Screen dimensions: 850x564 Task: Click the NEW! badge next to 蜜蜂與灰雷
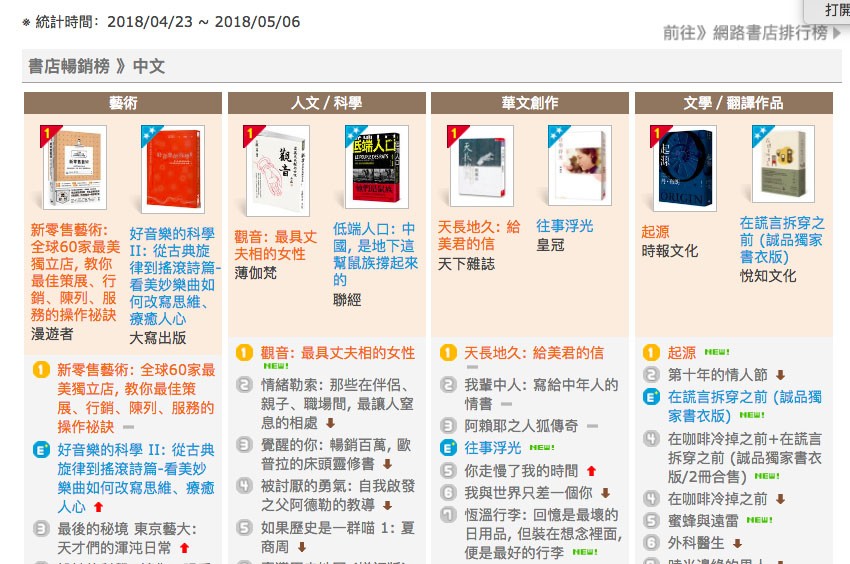(759, 520)
